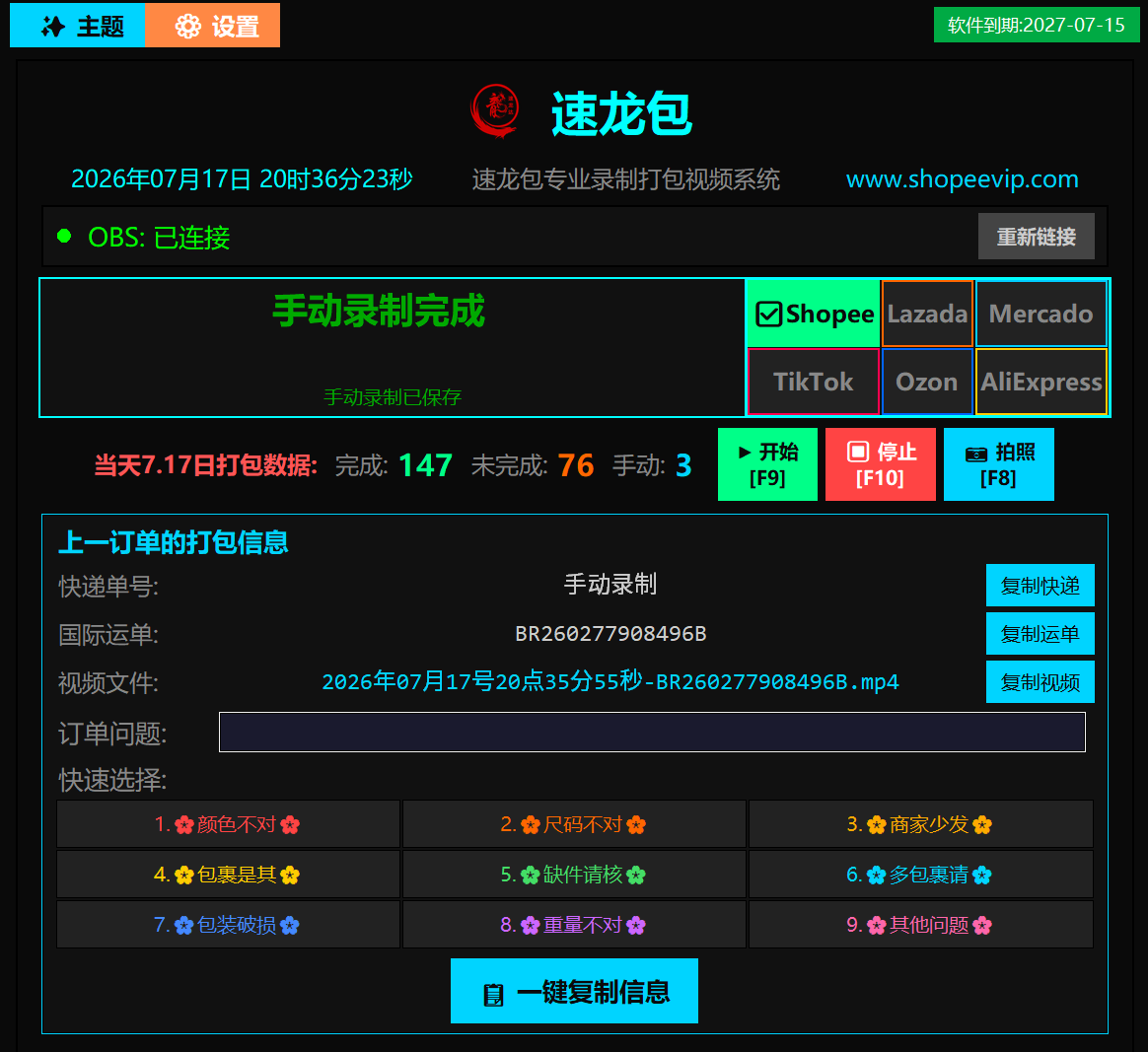Click completed count 147
This screenshot has height=1052, width=1148.
click(x=425, y=465)
